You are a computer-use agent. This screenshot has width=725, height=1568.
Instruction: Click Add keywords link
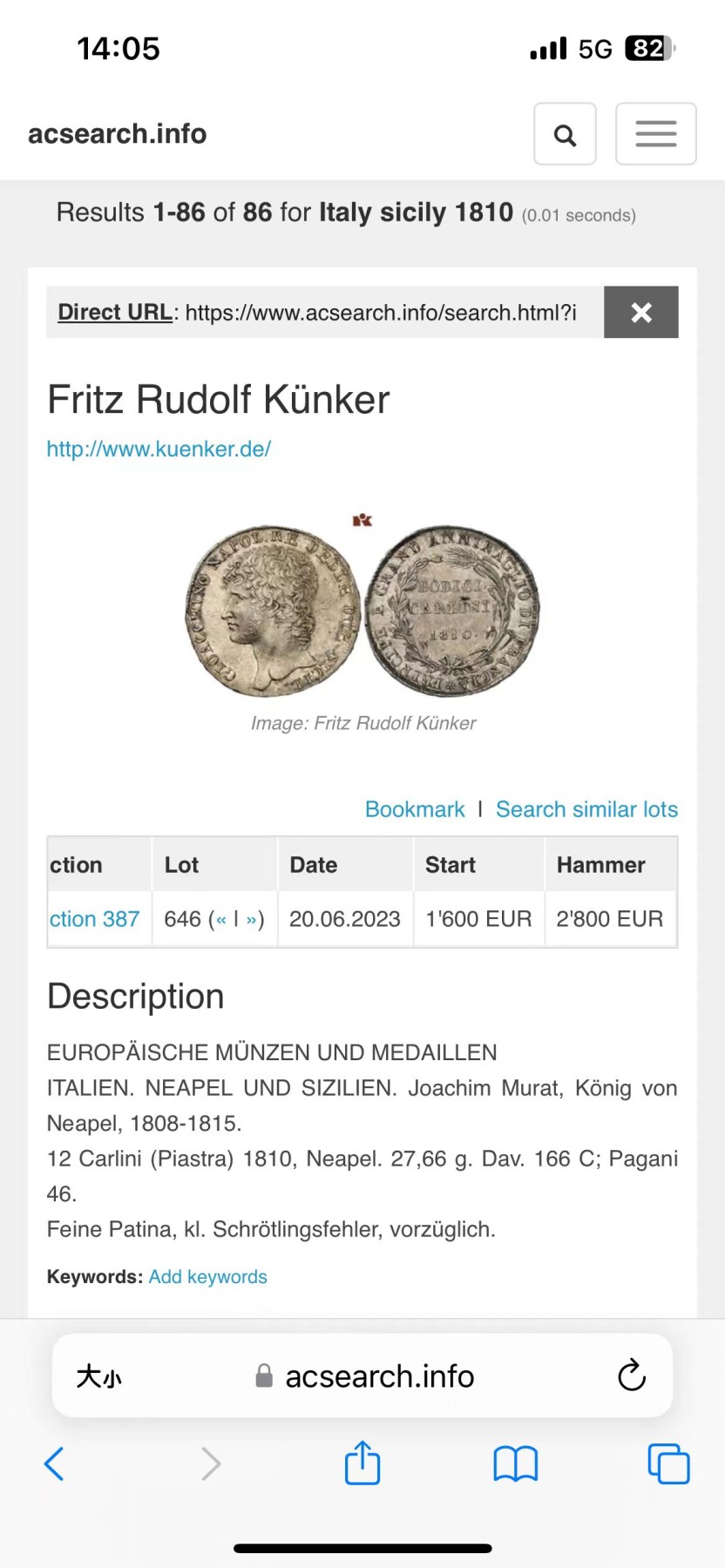click(207, 1276)
